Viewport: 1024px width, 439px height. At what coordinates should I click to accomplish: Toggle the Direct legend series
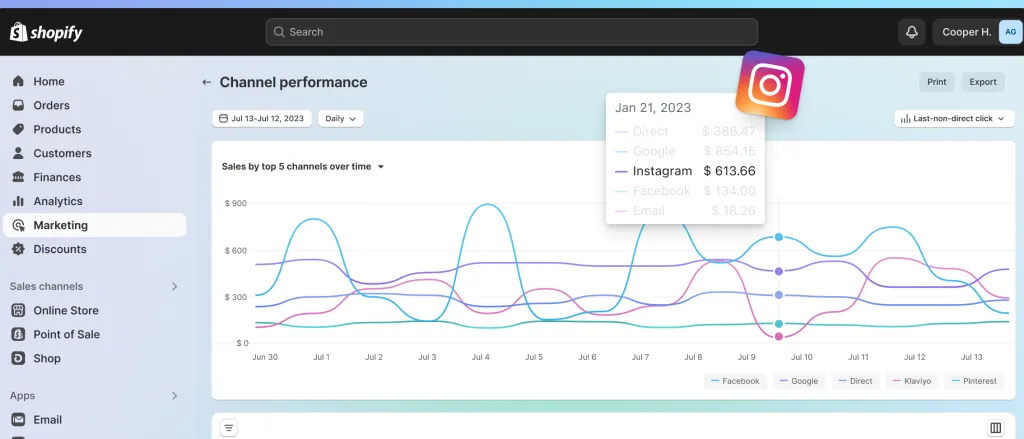point(856,381)
